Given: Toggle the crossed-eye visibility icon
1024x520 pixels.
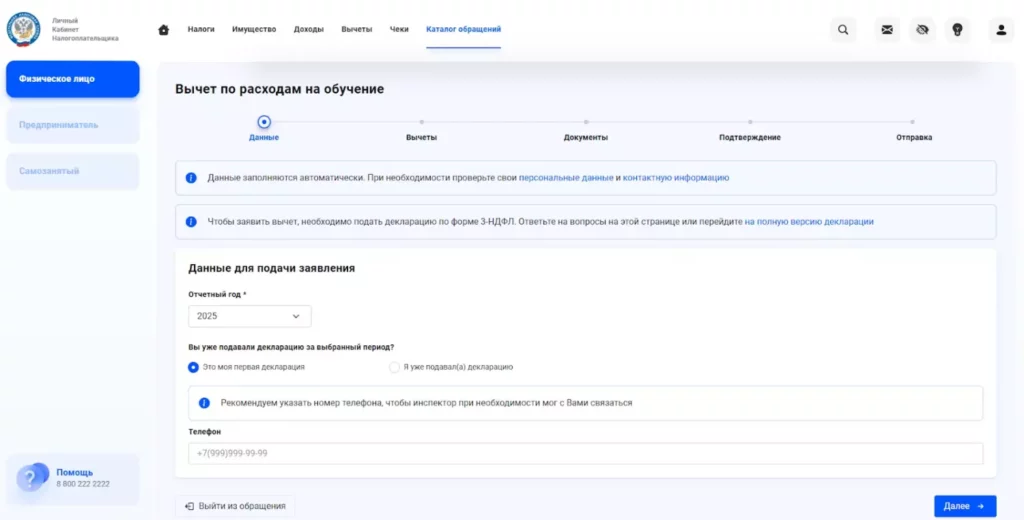Looking at the screenshot, I should (921, 30).
